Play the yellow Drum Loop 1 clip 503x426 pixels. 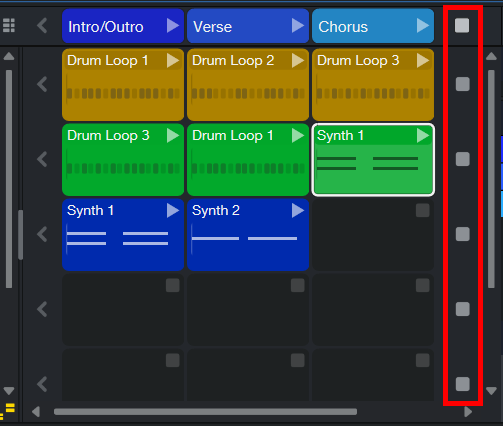173,61
